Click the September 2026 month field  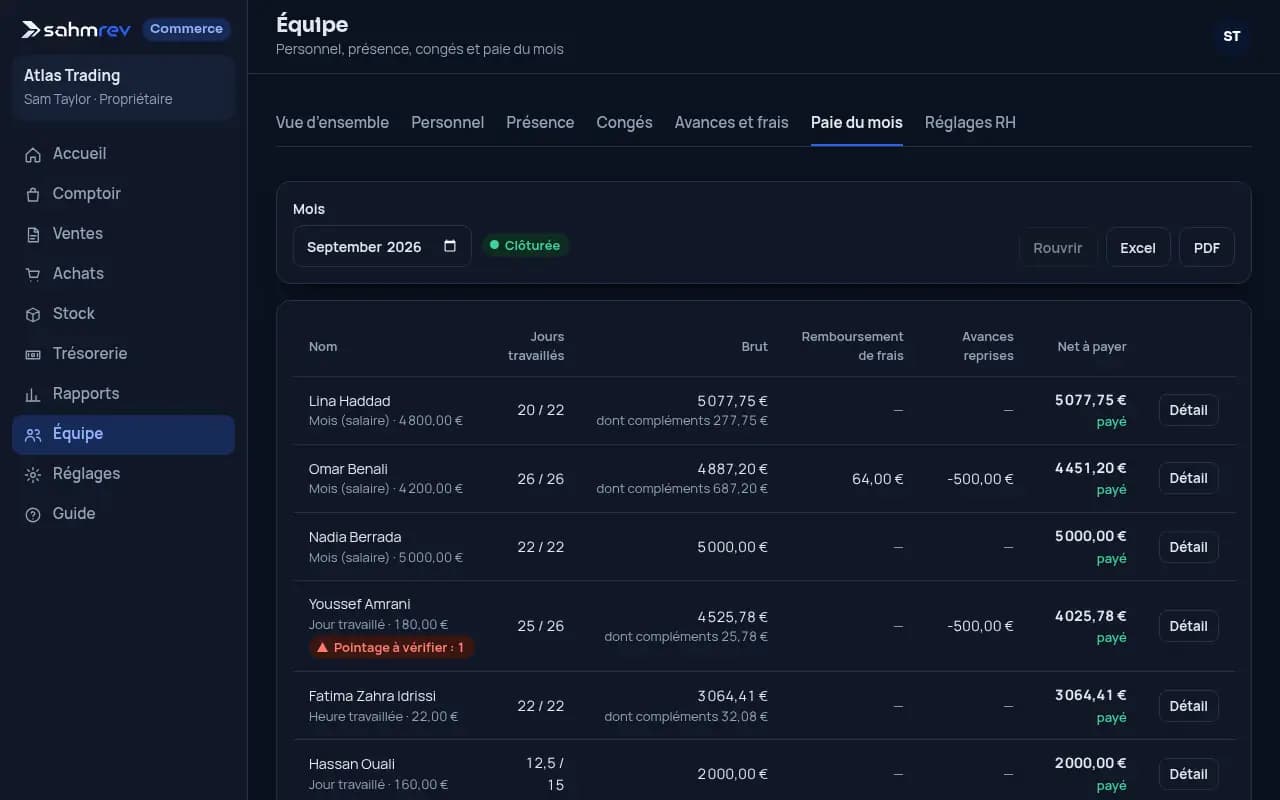coord(382,246)
